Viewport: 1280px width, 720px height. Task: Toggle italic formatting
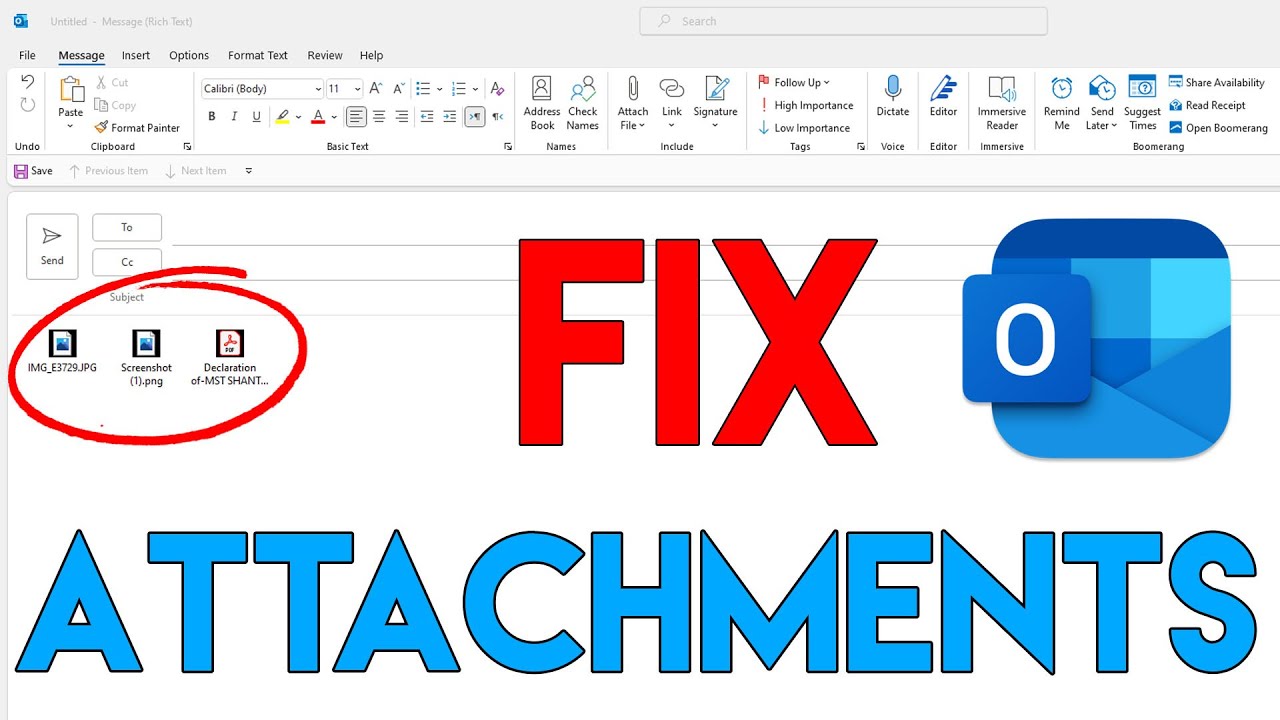[234, 117]
